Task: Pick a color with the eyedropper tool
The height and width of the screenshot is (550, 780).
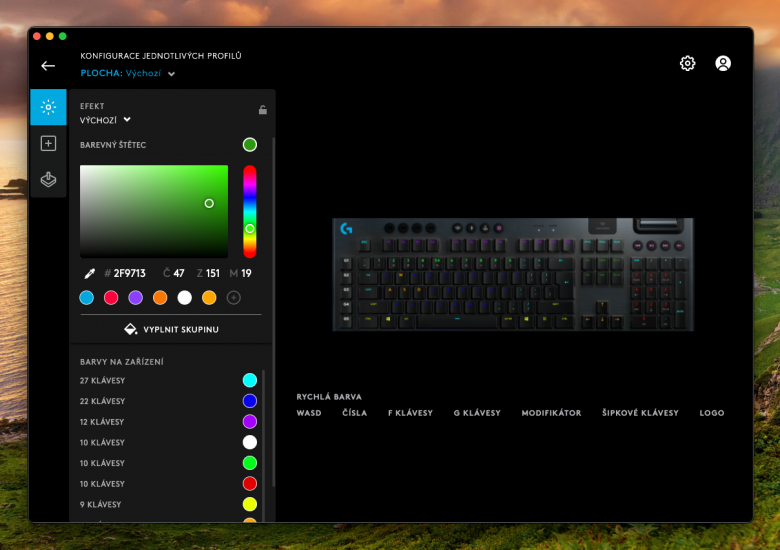Action: (89, 273)
